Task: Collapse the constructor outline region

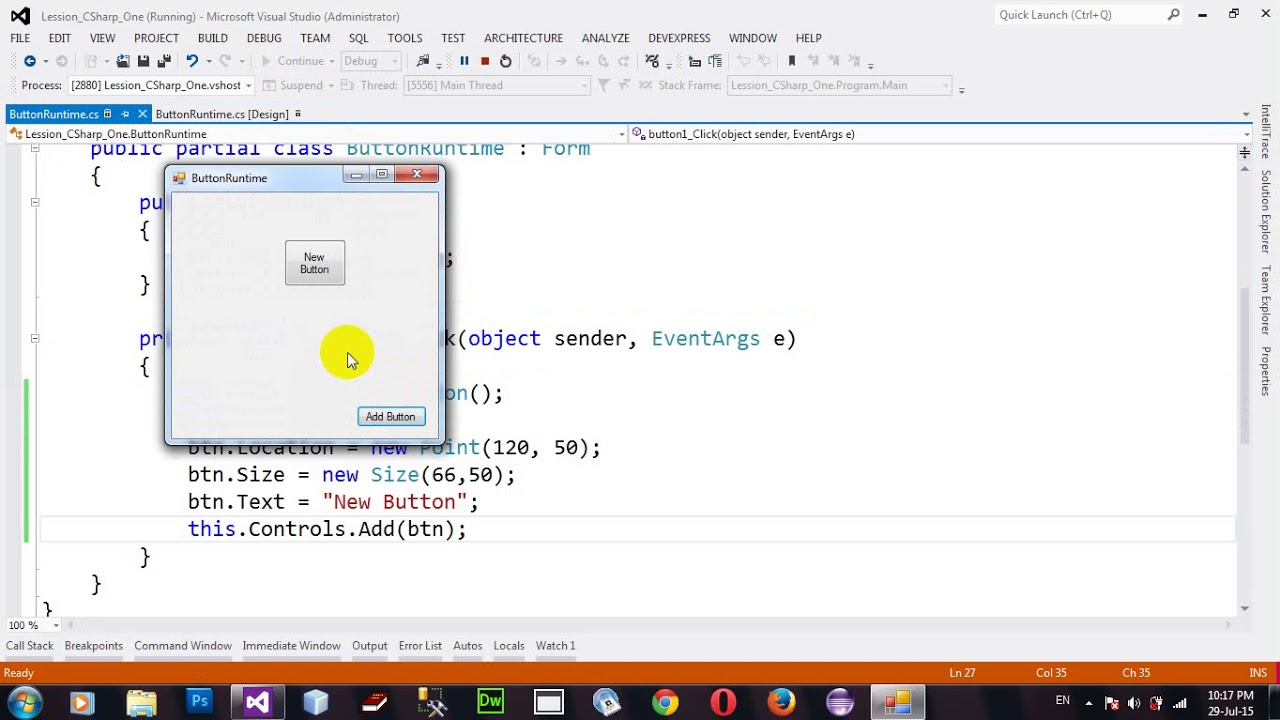Action: (x=35, y=203)
